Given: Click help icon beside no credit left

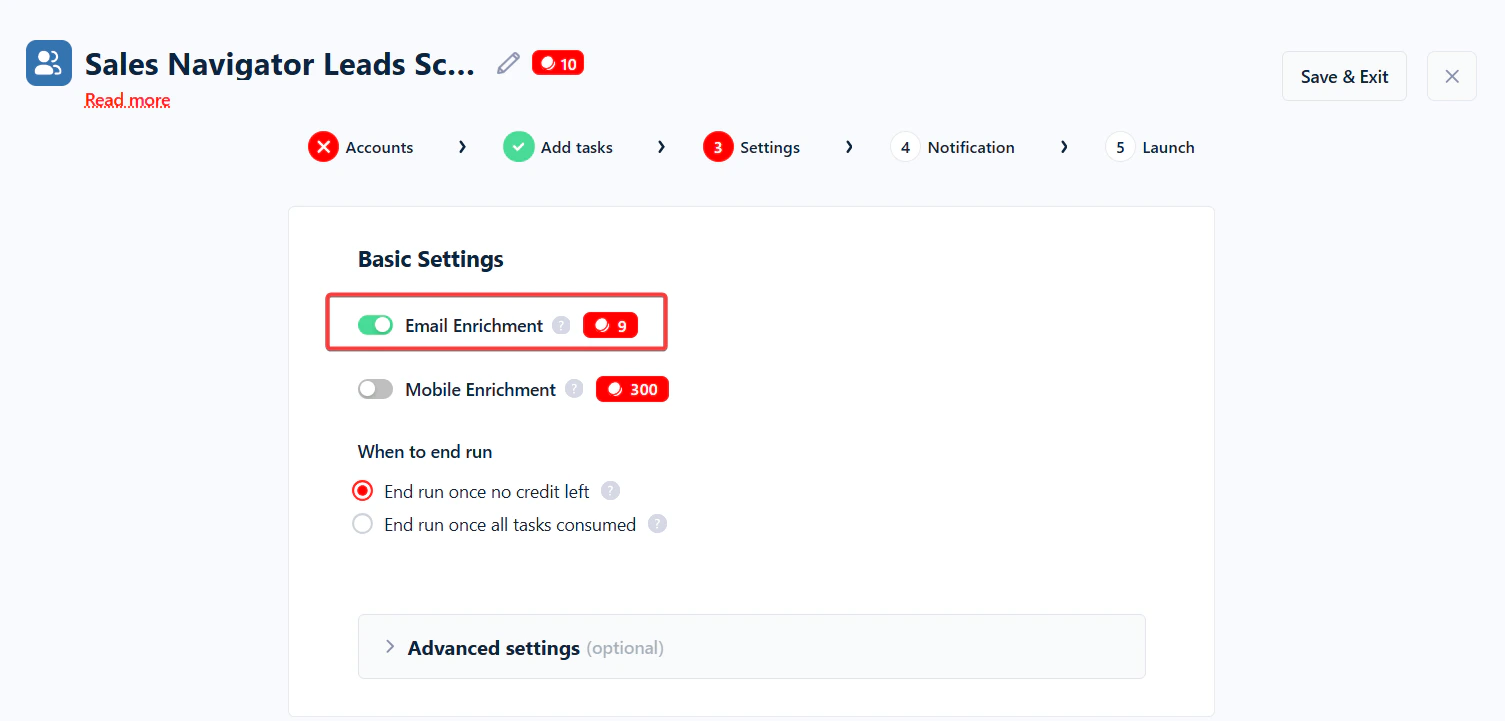Looking at the screenshot, I should [610, 491].
